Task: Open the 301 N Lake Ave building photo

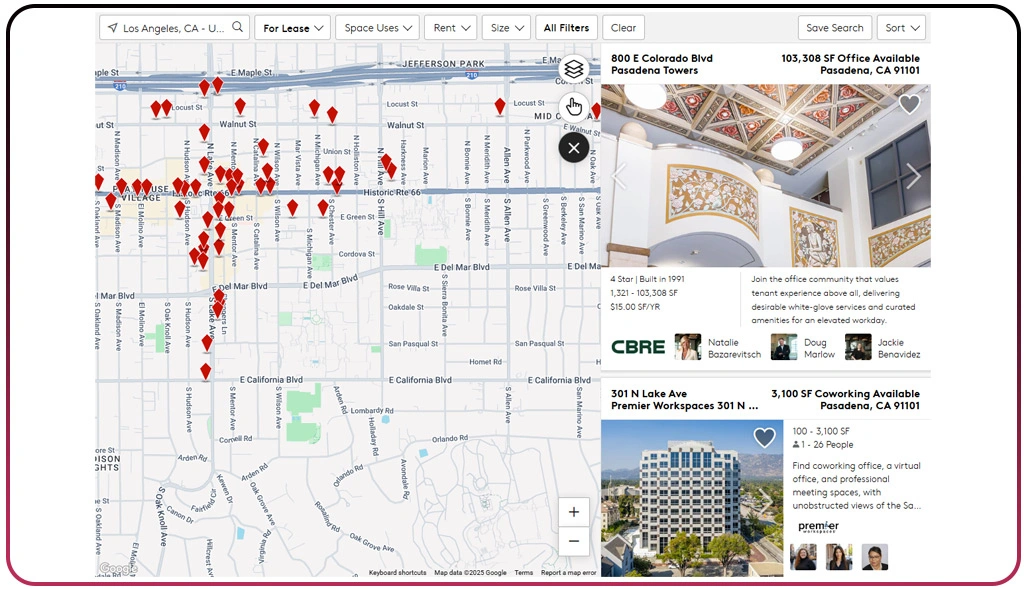Action: point(691,498)
